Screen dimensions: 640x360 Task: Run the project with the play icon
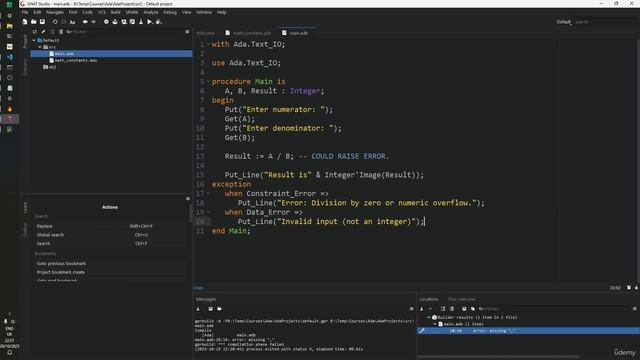150,22
